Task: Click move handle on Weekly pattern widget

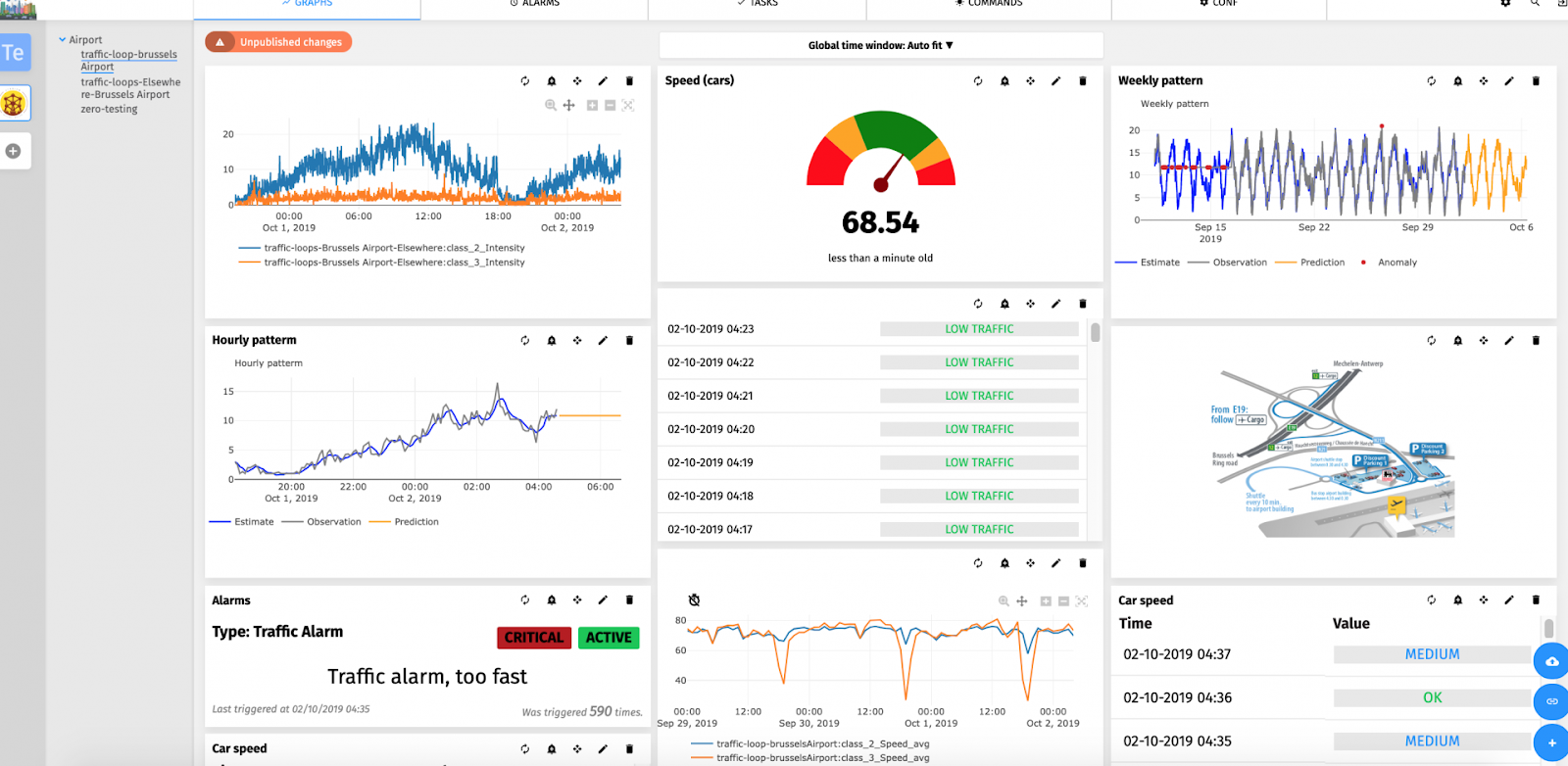Action: click(x=1484, y=81)
